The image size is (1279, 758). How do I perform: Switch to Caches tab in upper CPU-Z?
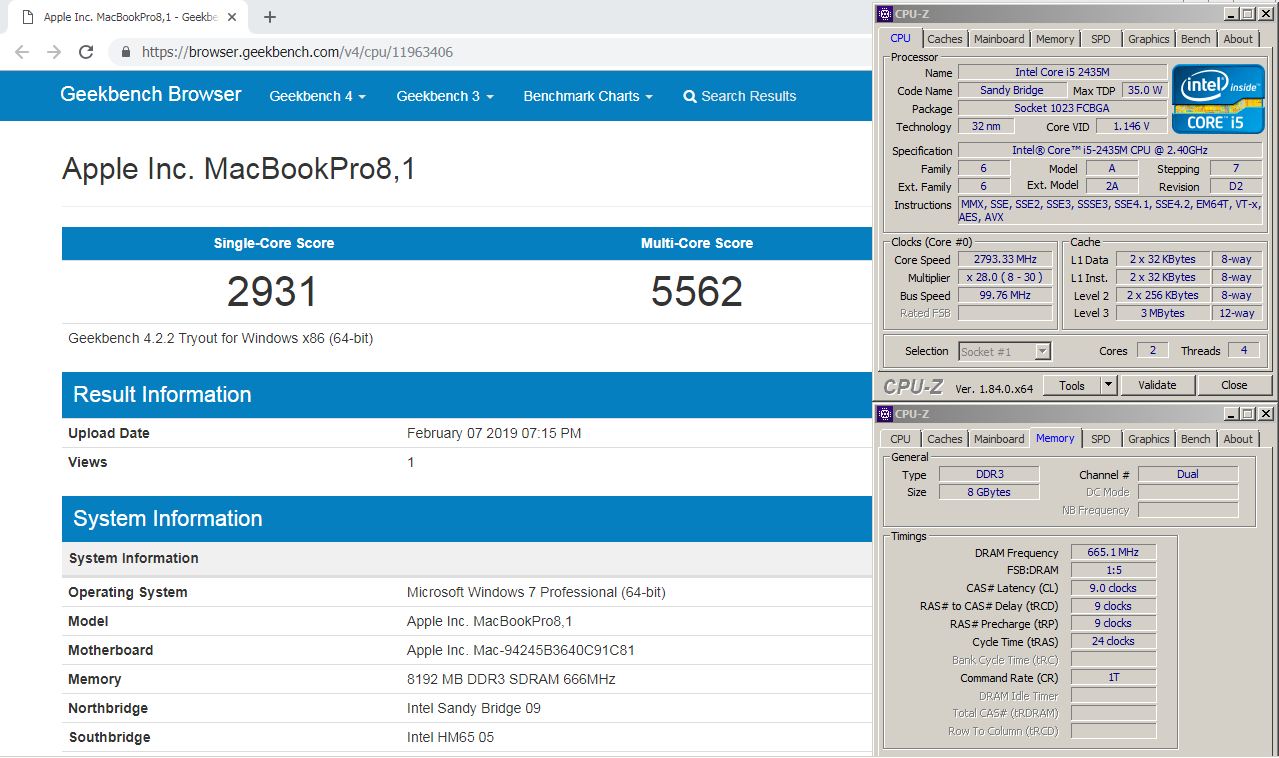click(x=944, y=39)
